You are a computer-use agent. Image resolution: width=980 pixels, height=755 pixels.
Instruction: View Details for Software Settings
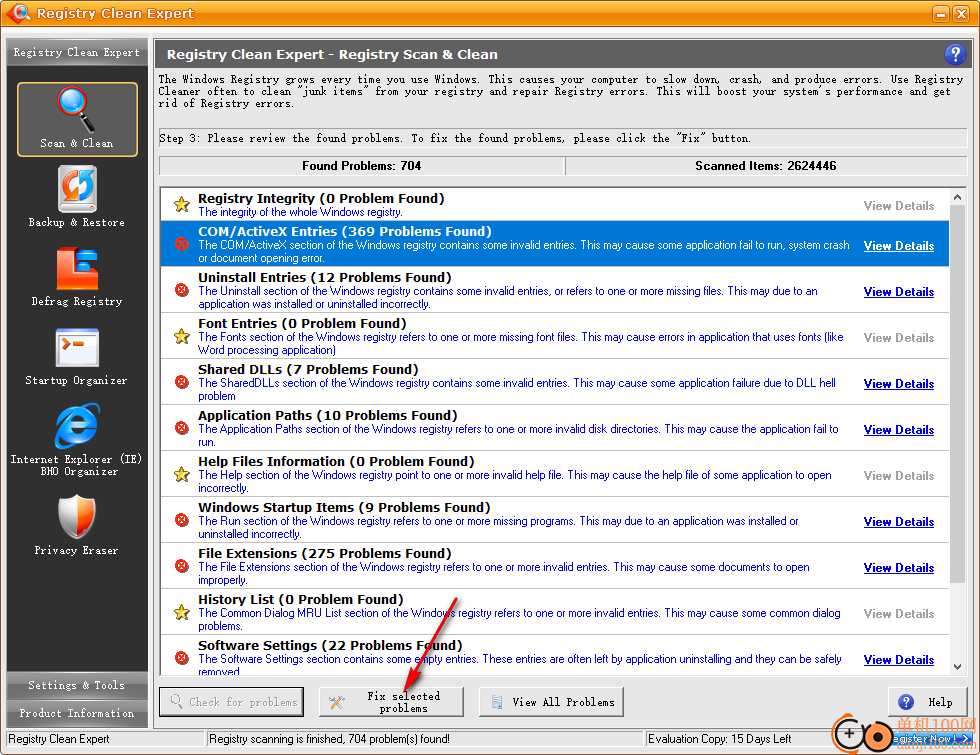pyautogui.click(x=899, y=660)
